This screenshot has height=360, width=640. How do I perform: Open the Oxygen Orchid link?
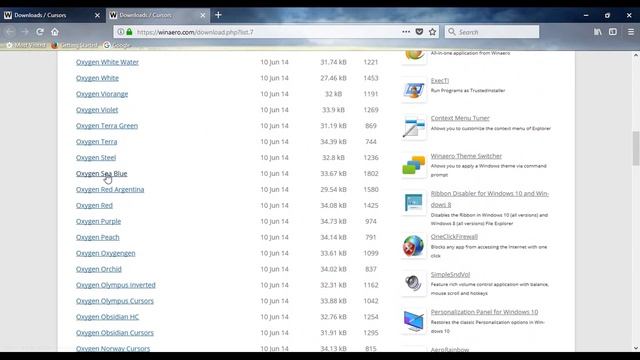click(99, 269)
